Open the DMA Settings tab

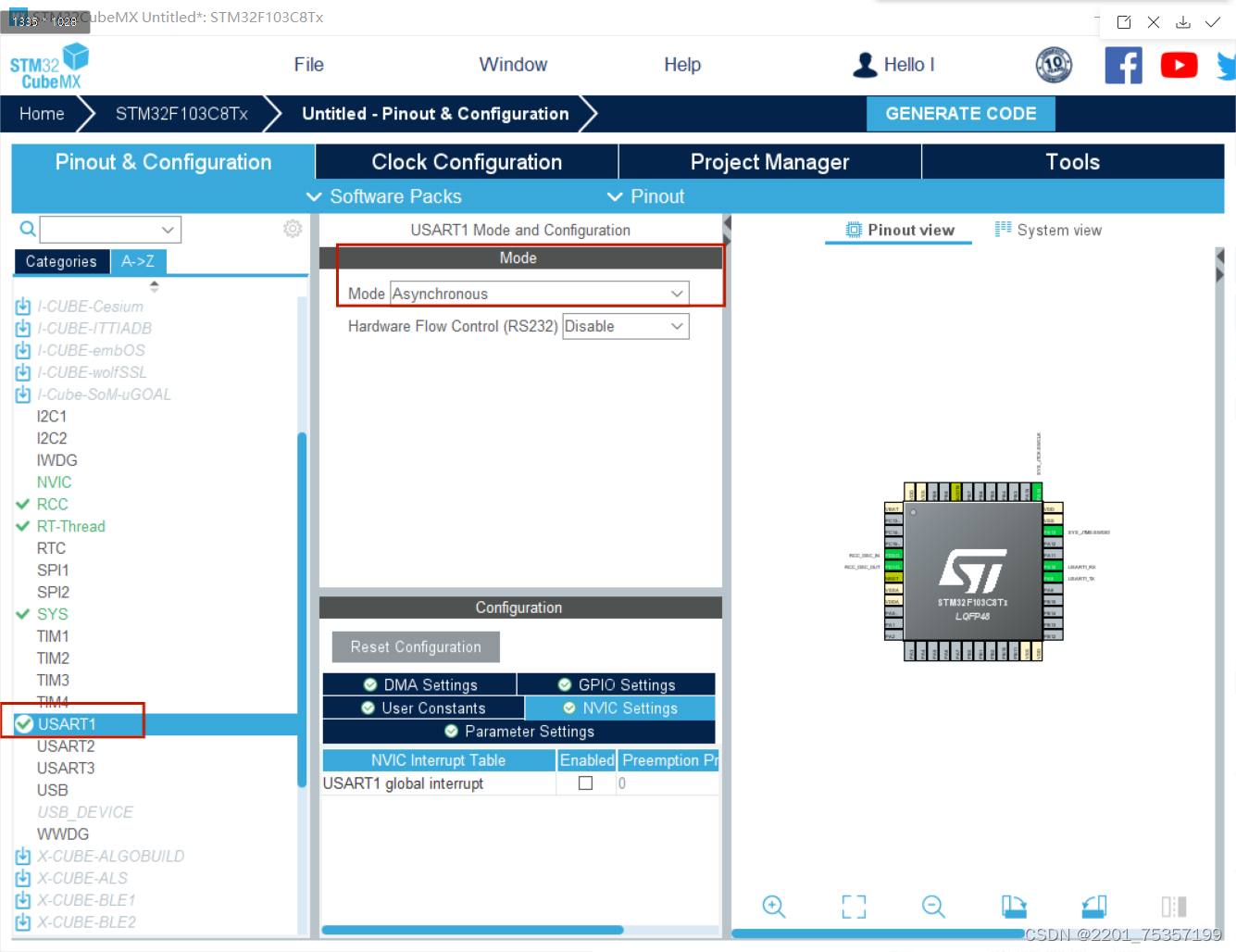[419, 684]
